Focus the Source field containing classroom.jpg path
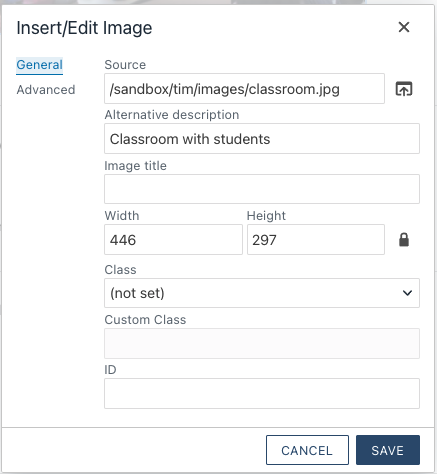The image size is (437, 474). (244, 89)
